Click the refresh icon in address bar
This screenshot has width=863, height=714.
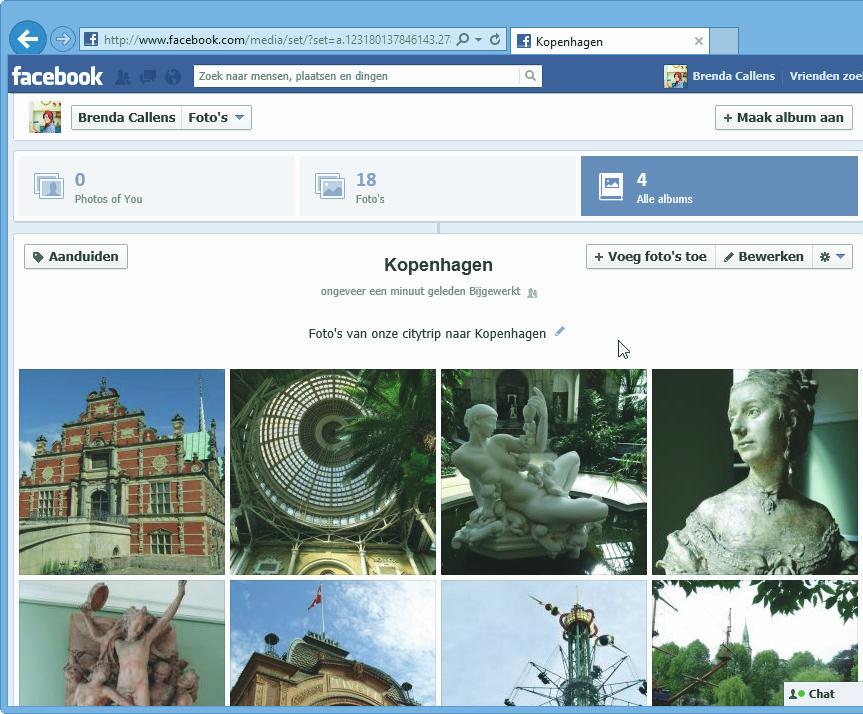point(495,40)
